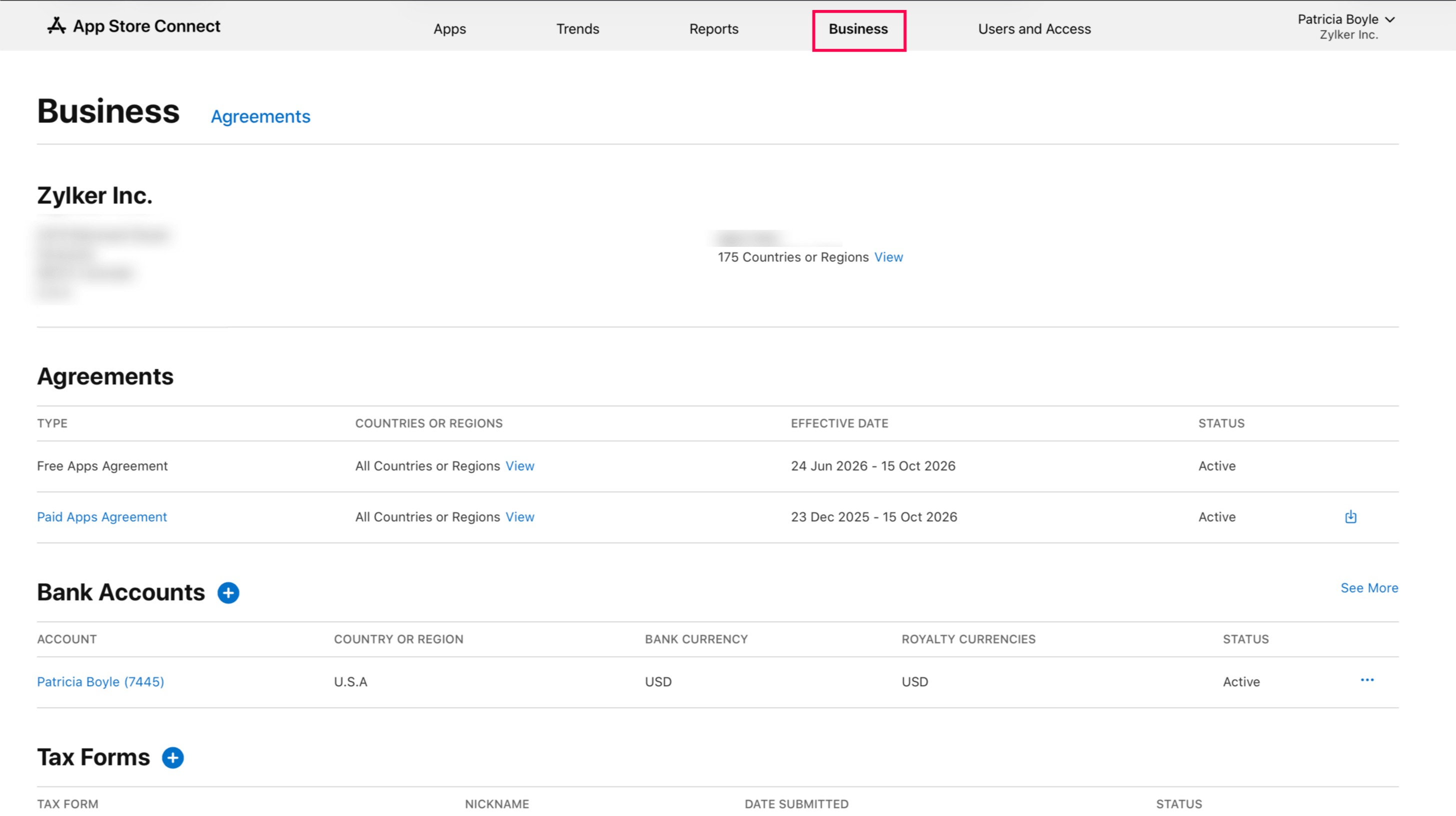Click Active status of the bank account

(1241, 682)
